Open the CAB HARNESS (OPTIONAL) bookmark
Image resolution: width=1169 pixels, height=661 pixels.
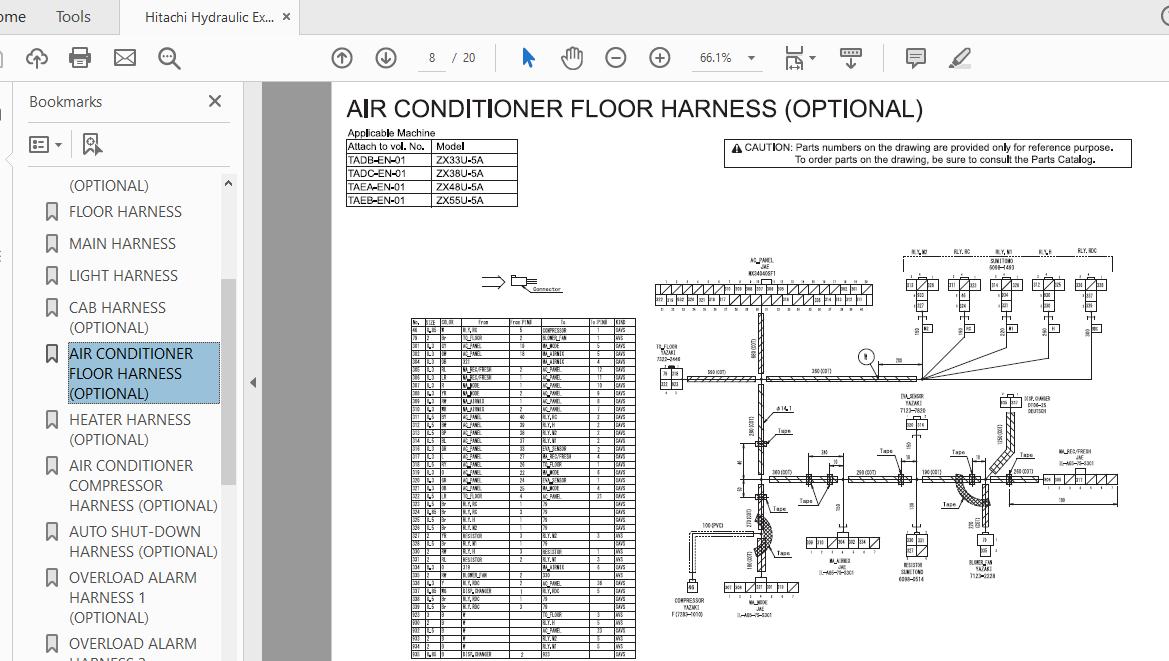pyautogui.click(x=117, y=317)
